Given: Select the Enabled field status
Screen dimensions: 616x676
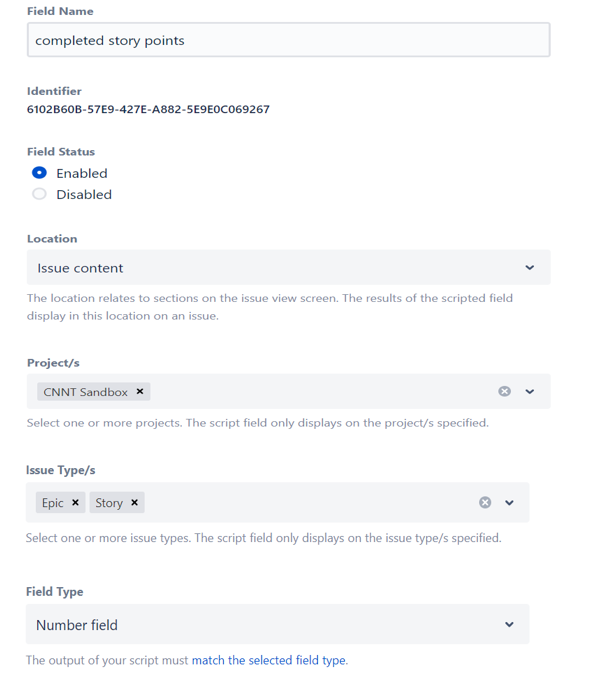Looking at the screenshot, I should point(39,173).
